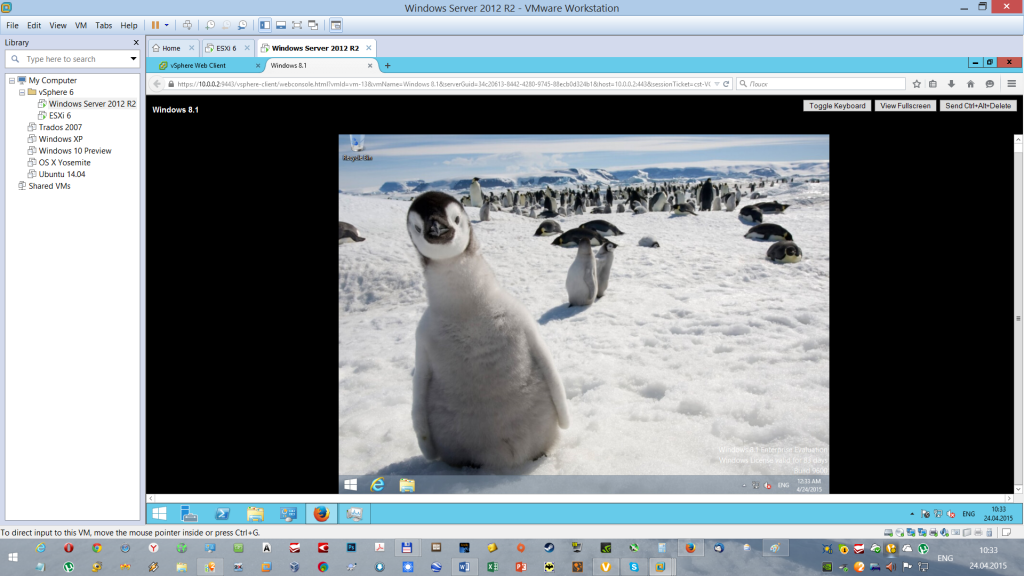The image size is (1024, 576).
Task: Open the suspend options dropdown arrow
Action: coord(168,24)
